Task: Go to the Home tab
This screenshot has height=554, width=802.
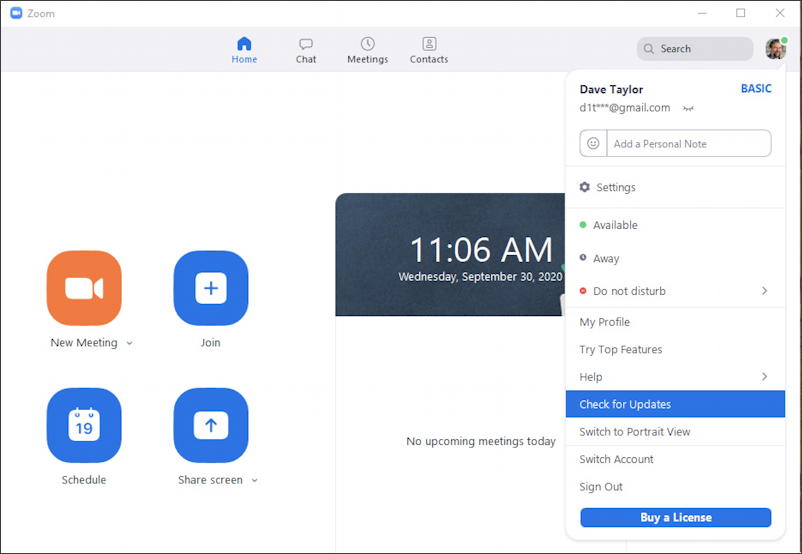Action: (x=244, y=50)
